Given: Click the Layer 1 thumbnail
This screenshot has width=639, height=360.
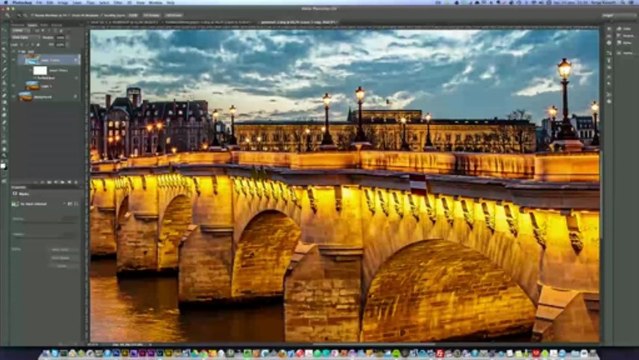Looking at the screenshot, I should point(33,86).
